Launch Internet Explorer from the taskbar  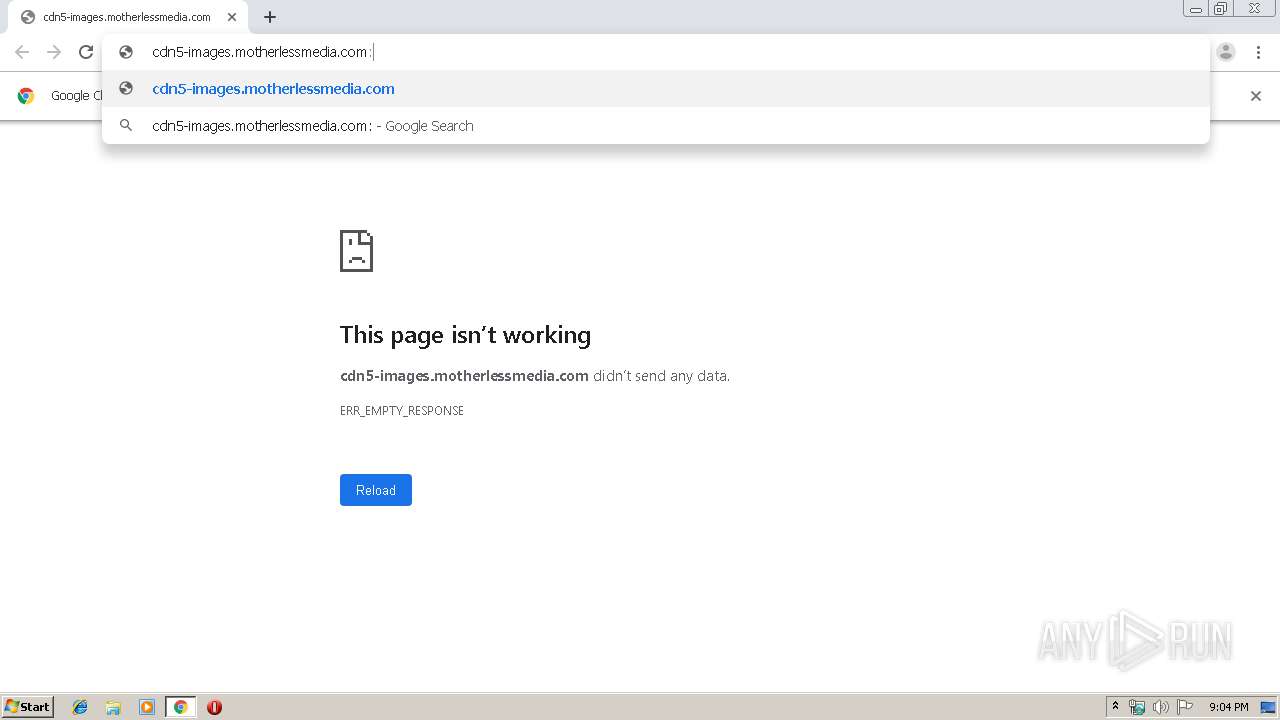coord(80,707)
